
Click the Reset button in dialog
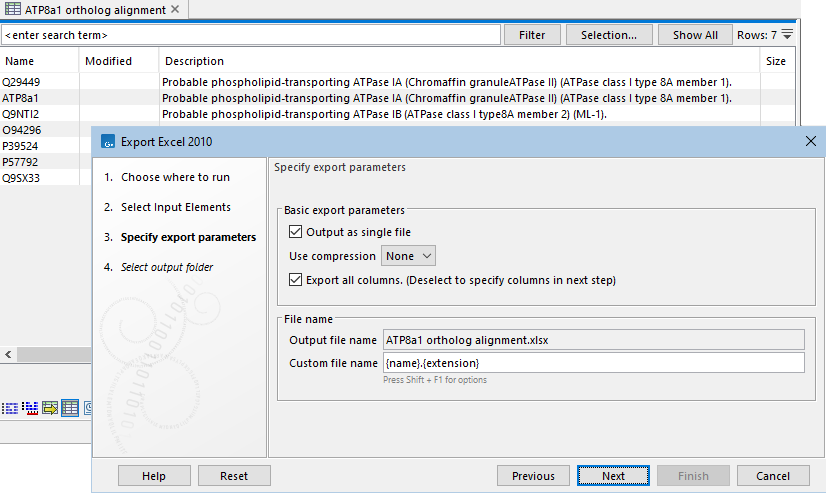[234, 476]
